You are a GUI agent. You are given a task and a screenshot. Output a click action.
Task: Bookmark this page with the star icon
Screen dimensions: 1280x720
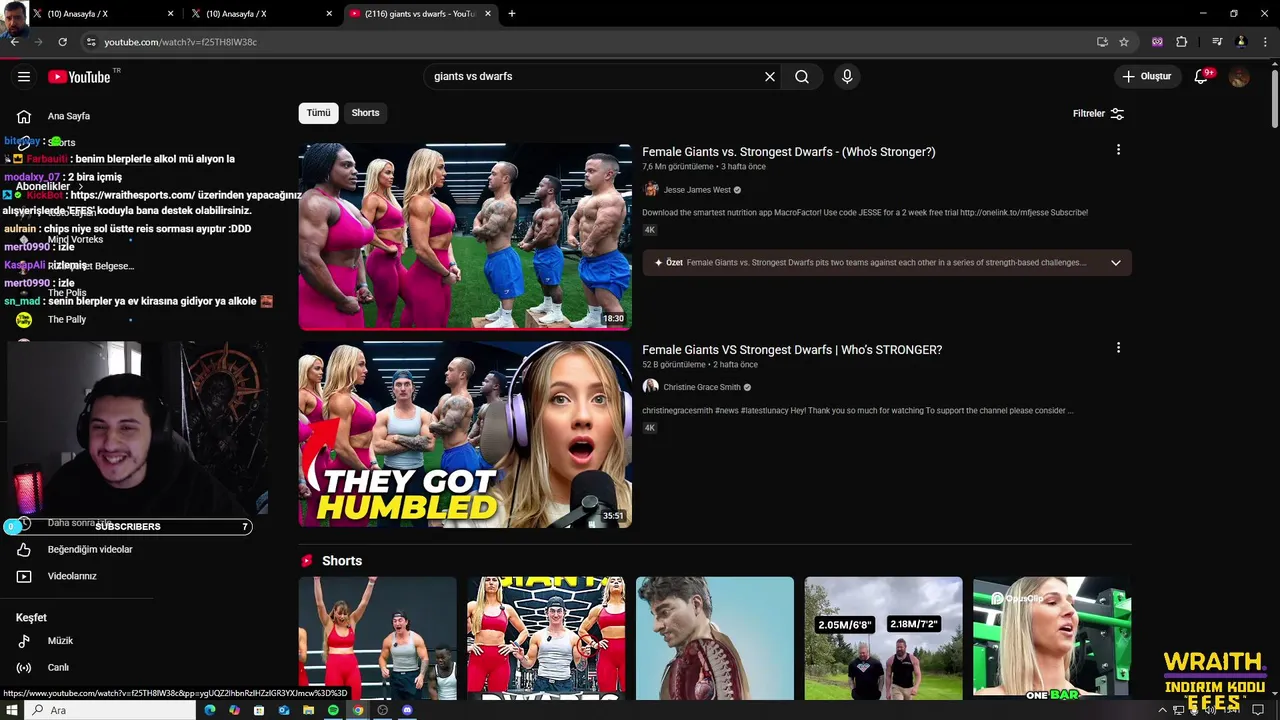click(x=1124, y=42)
